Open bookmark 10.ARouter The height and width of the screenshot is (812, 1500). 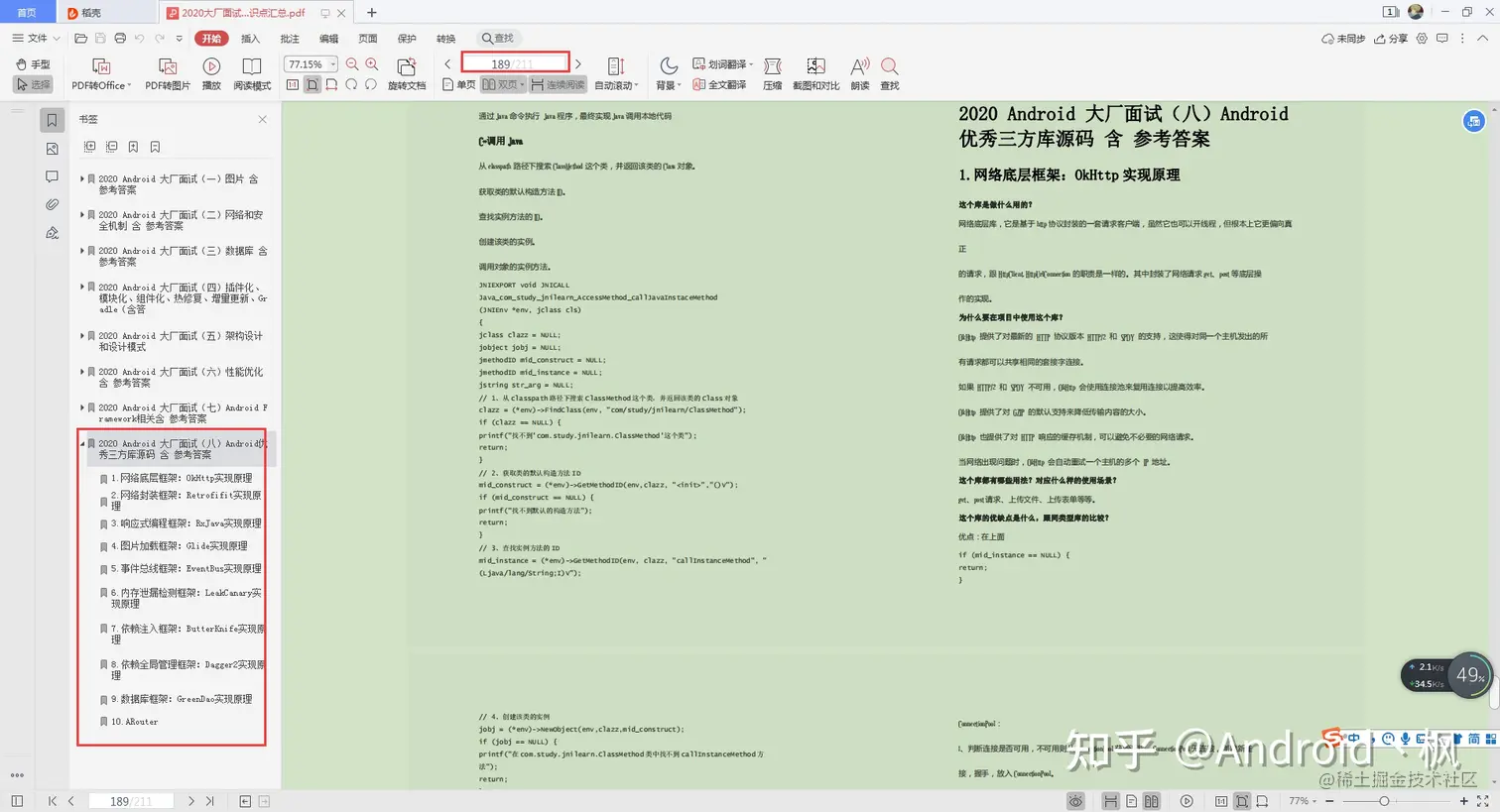[134, 722]
